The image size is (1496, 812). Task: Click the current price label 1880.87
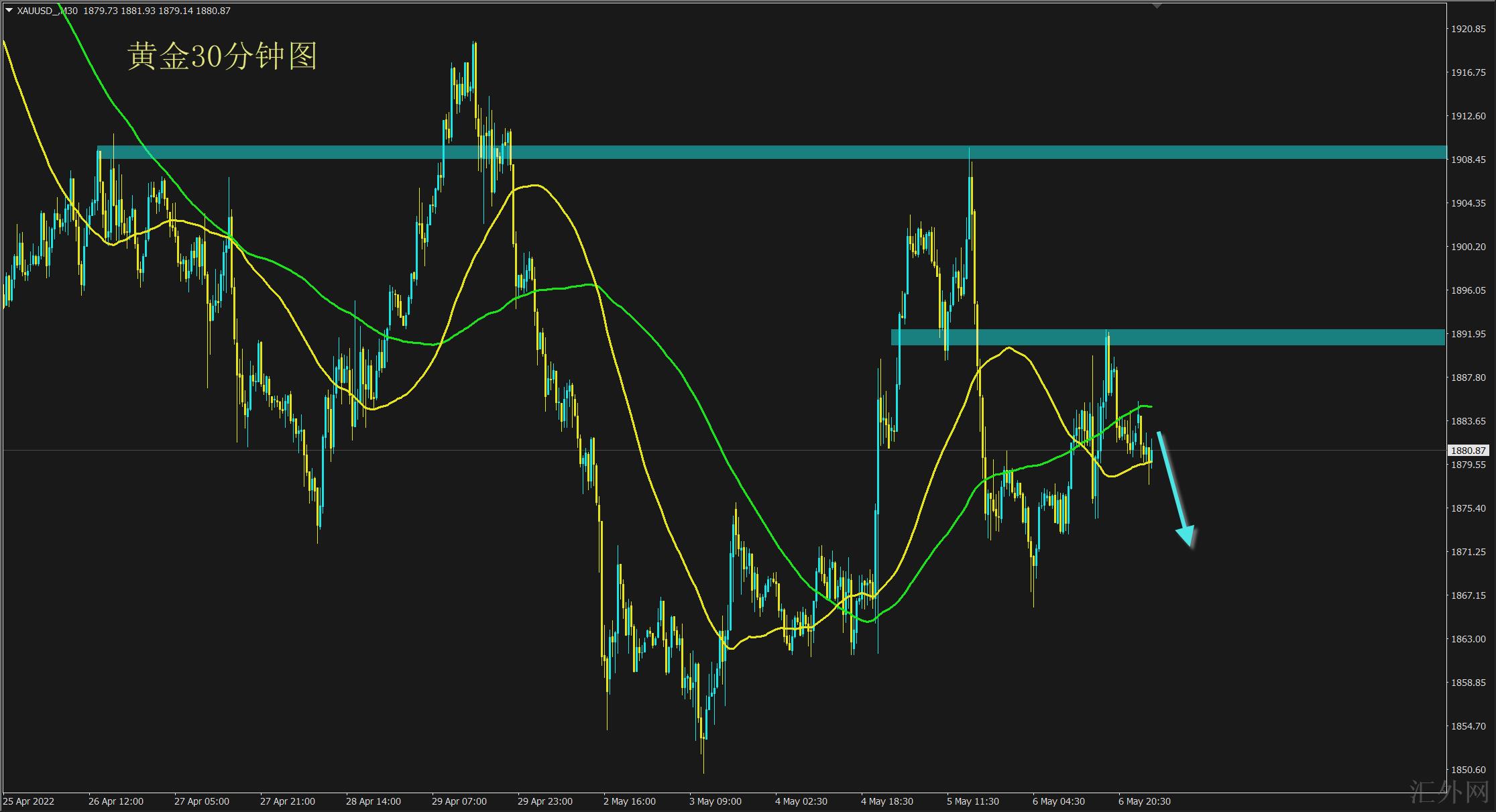(x=1469, y=451)
